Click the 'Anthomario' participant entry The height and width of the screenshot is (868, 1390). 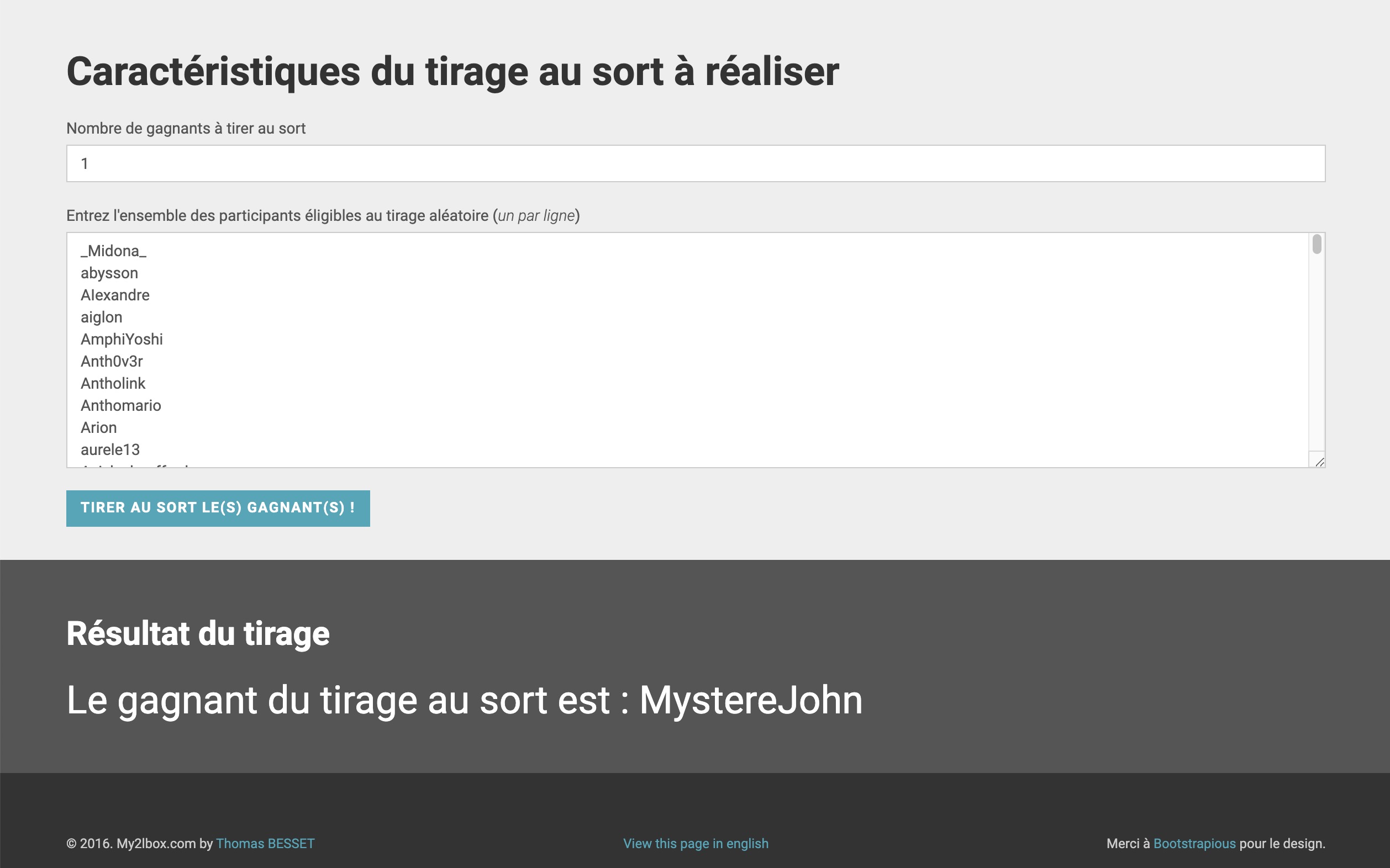coord(120,406)
